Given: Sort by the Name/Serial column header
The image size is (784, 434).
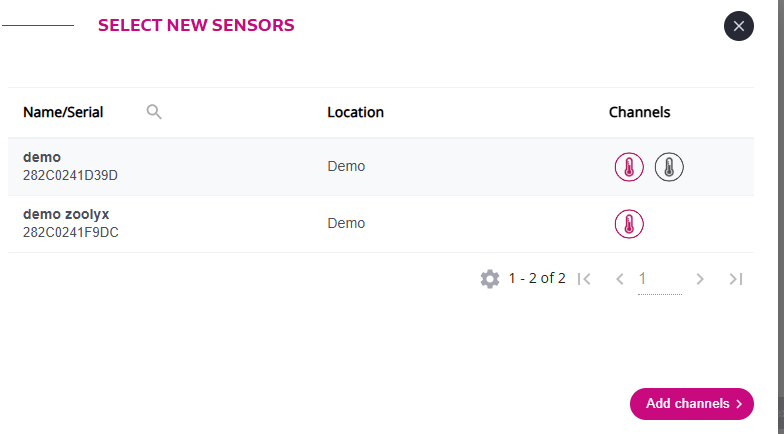Looking at the screenshot, I should pos(63,112).
